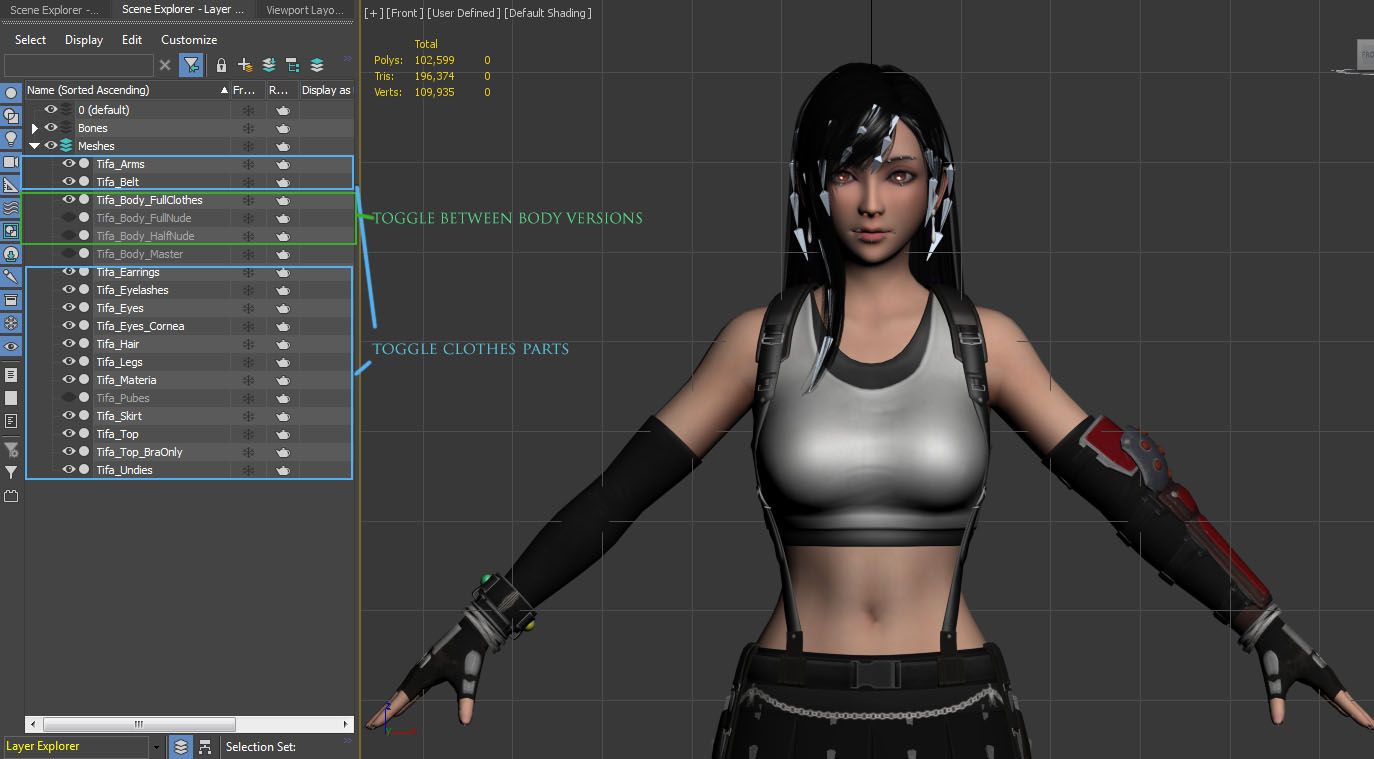Click the lock icon in explorer toolbar
Image resolution: width=1374 pixels, height=759 pixels.
[x=221, y=65]
